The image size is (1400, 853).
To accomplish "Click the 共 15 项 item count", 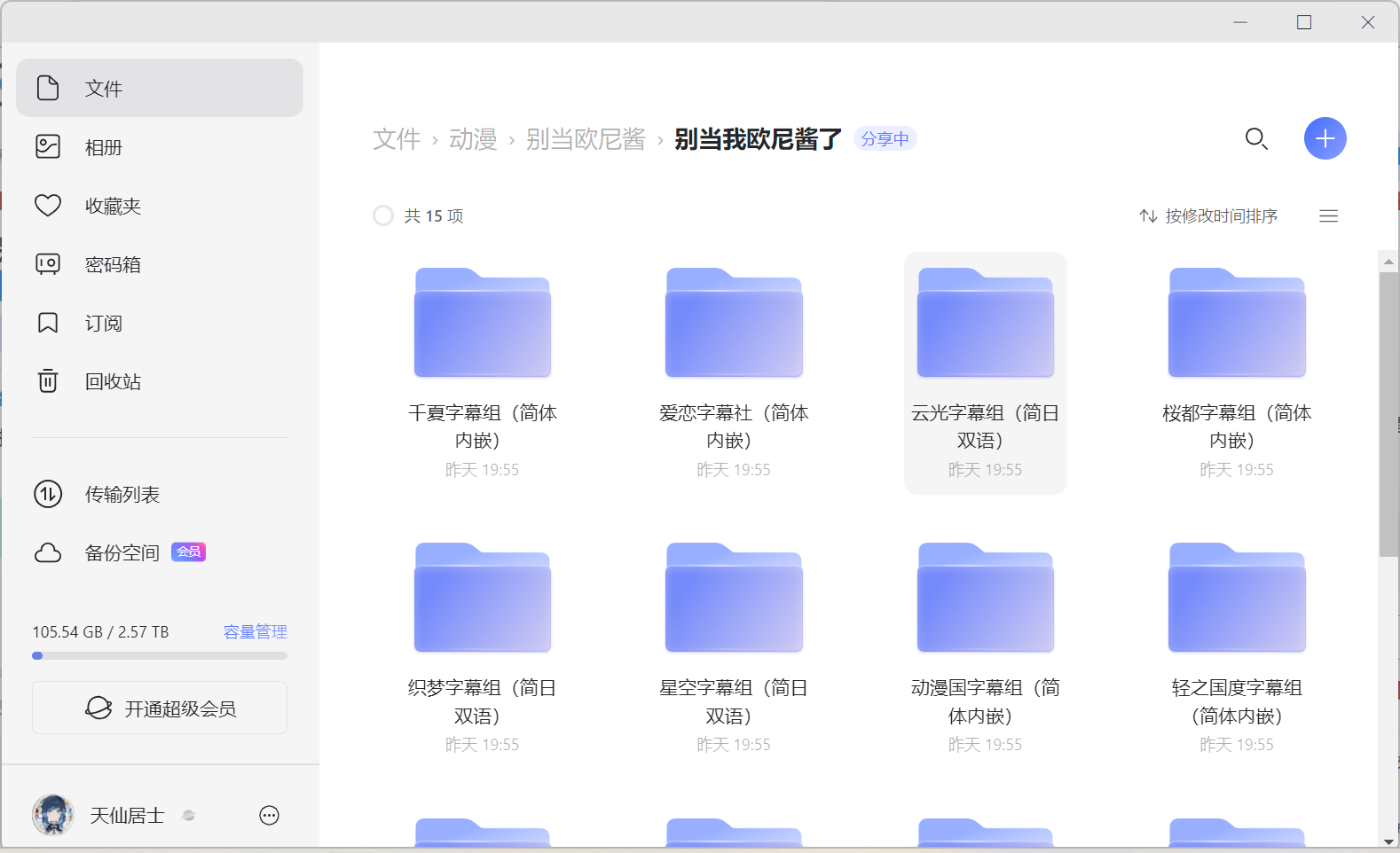I will [x=434, y=215].
